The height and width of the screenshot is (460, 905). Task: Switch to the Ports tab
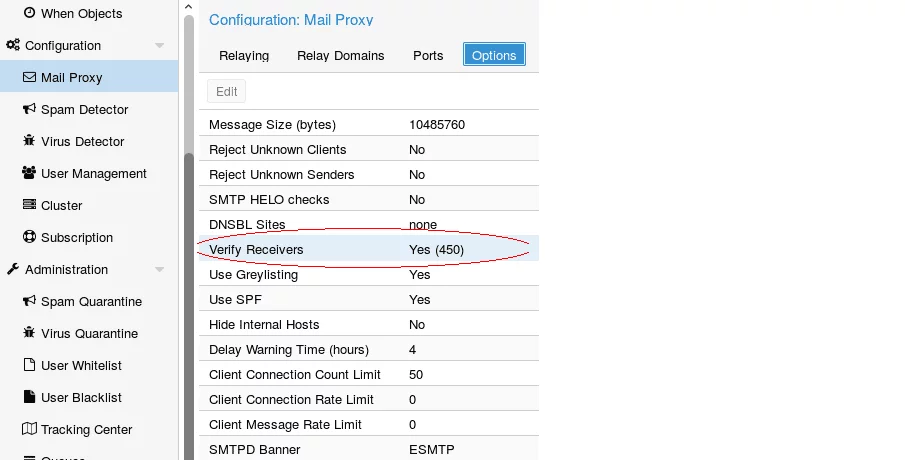[x=428, y=55]
